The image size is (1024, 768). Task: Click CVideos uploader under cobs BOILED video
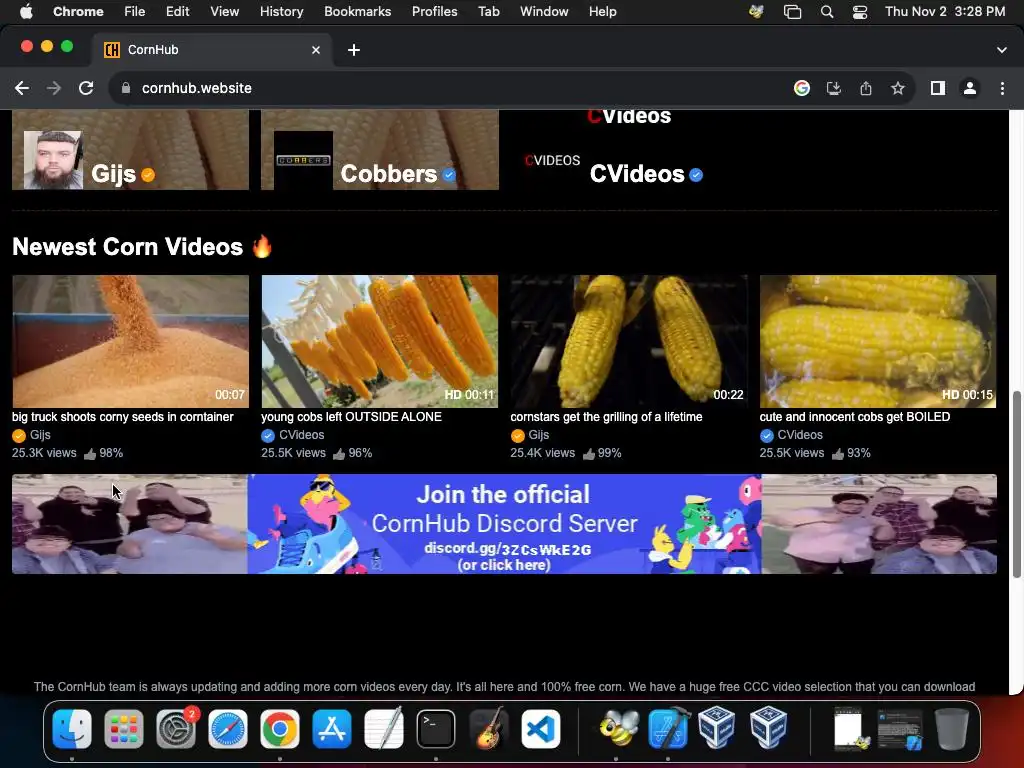(x=800, y=435)
